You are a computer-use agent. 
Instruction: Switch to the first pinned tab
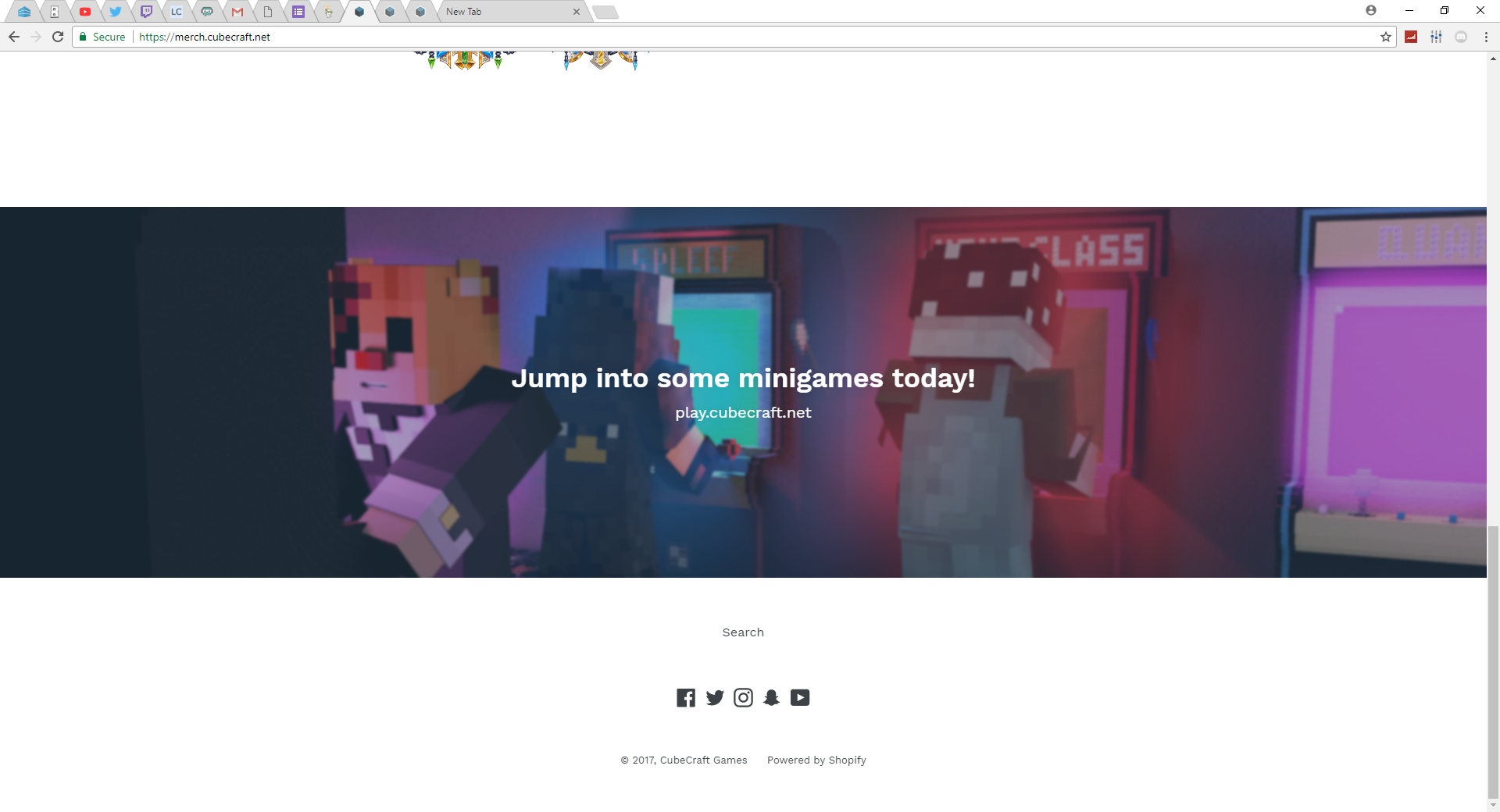coord(24,12)
